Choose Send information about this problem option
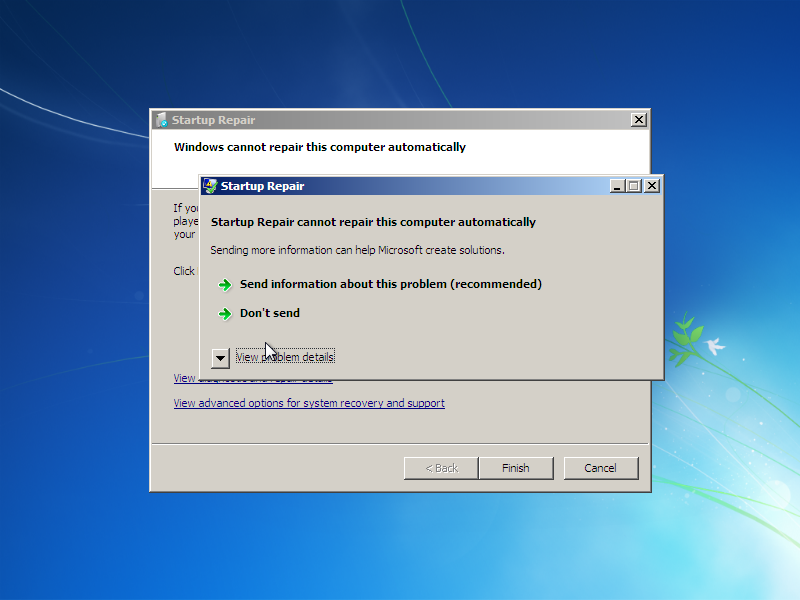The image size is (800, 600). [x=391, y=284]
